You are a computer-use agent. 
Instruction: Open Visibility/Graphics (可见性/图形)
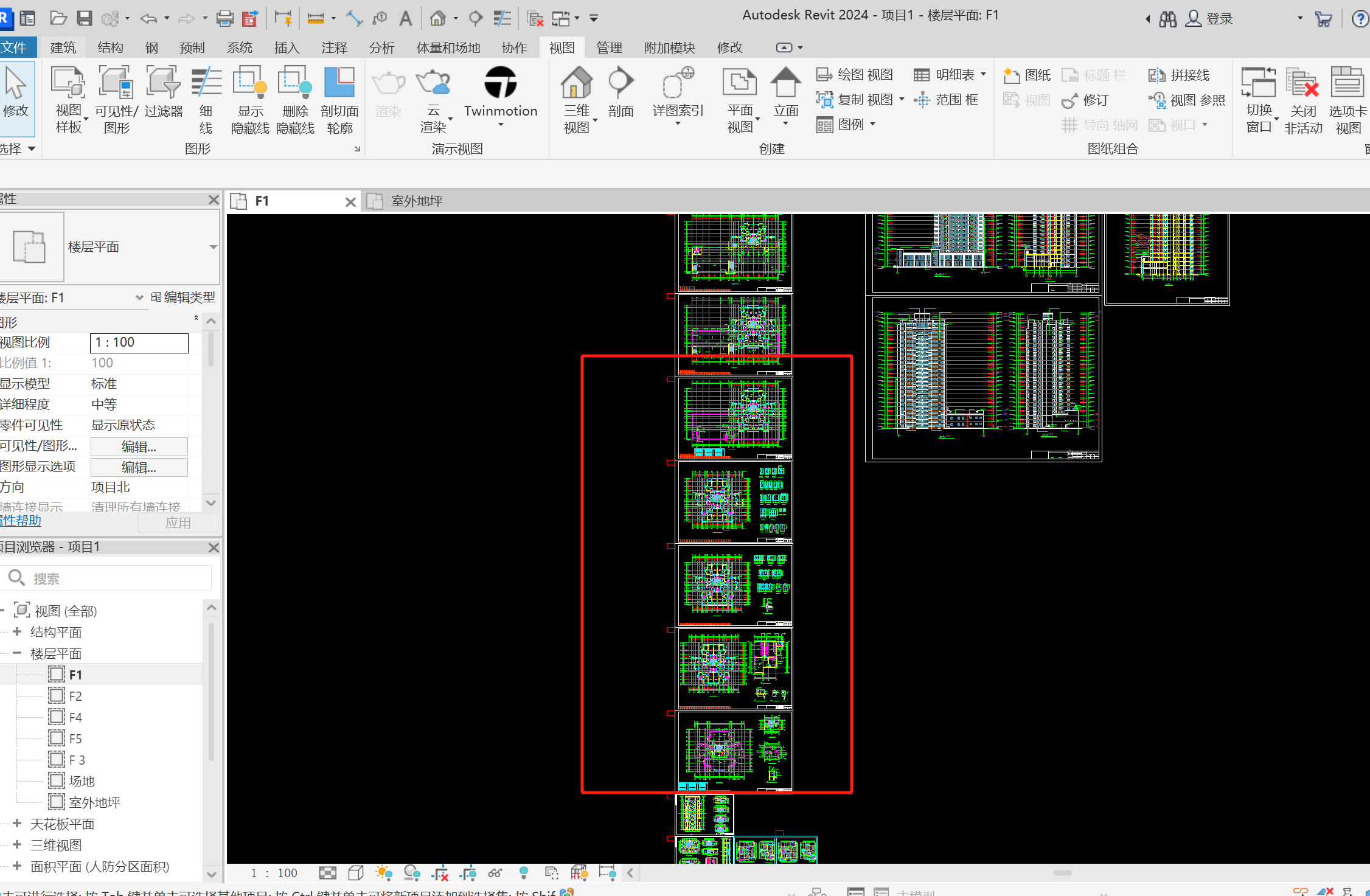click(x=116, y=101)
